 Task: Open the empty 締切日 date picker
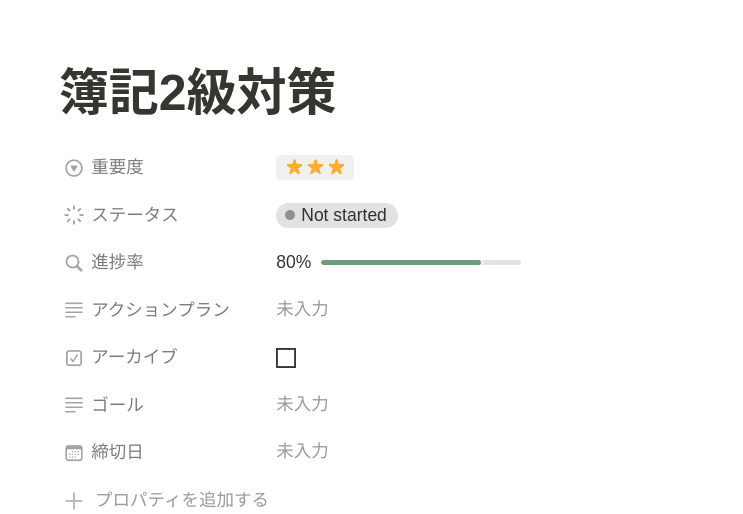coord(302,451)
